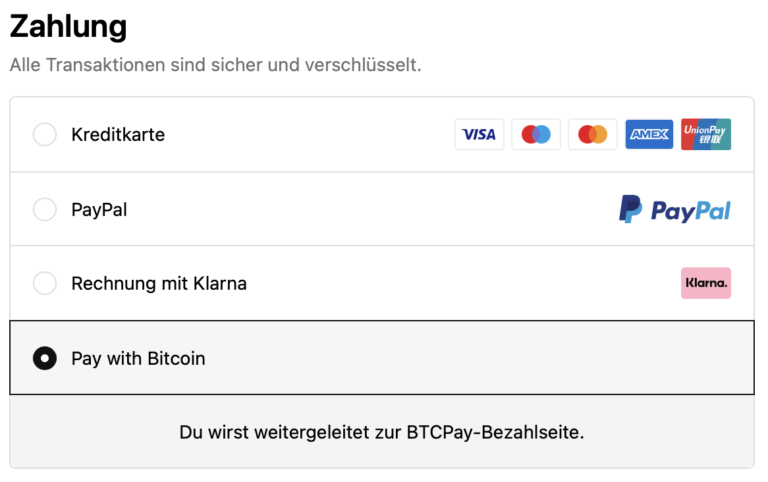Select the Kreditkarte radio button

click(x=45, y=134)
